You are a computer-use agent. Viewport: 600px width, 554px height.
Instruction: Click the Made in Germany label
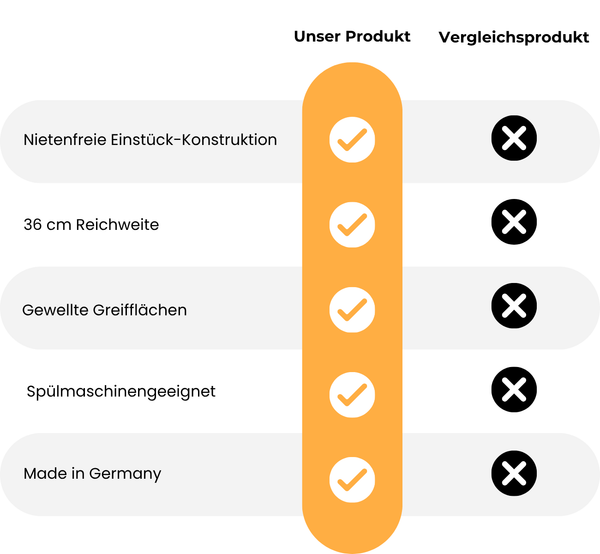tap(92, 473)
